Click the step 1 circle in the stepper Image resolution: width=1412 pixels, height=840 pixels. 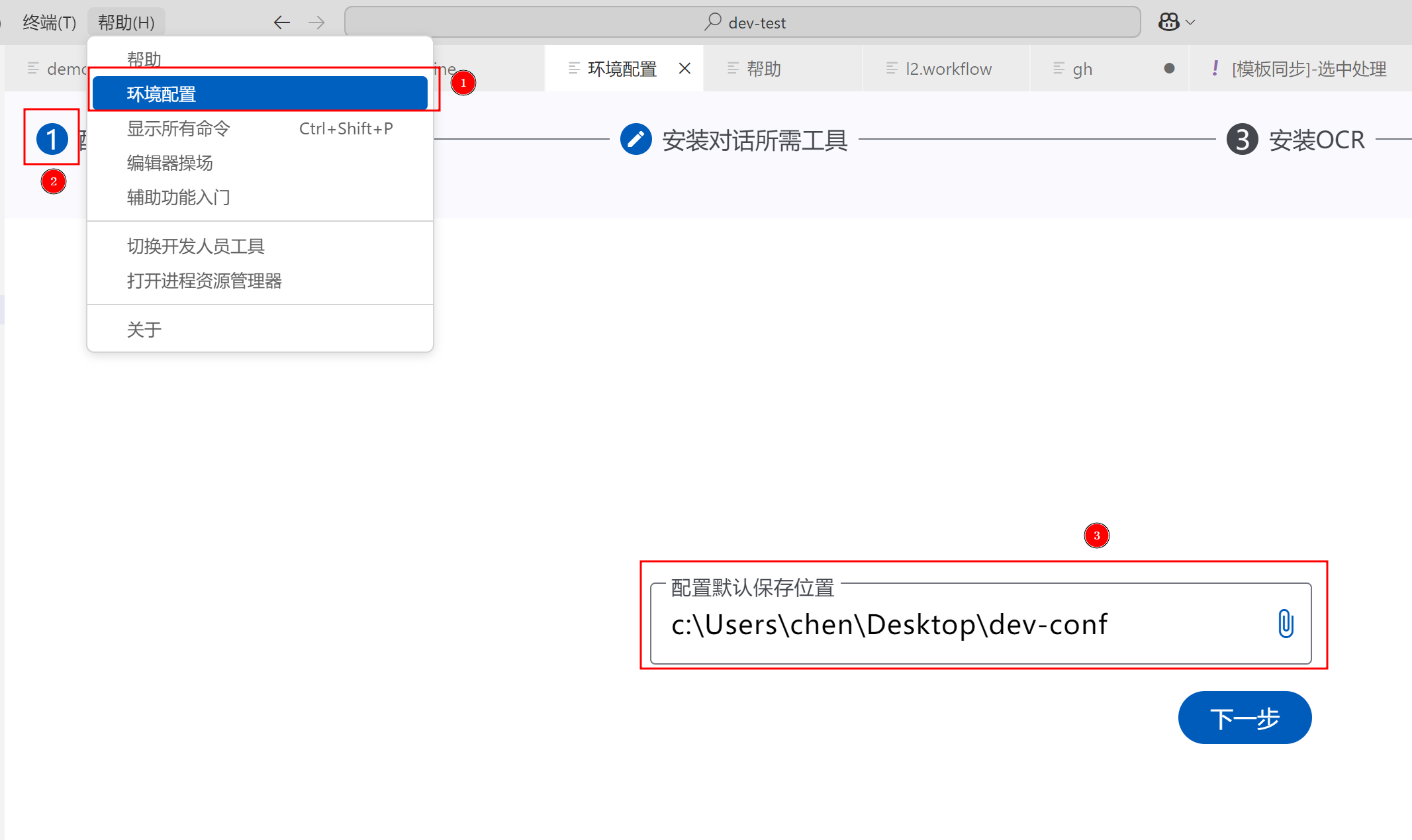[x=52, y=139]
